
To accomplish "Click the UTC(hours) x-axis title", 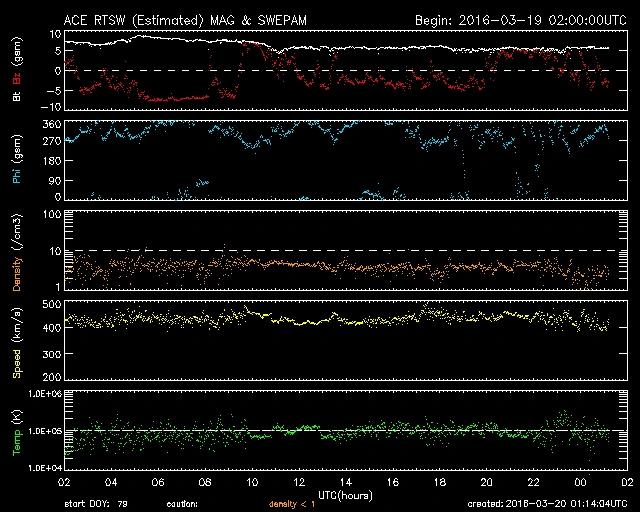I will tap(345, 496).
